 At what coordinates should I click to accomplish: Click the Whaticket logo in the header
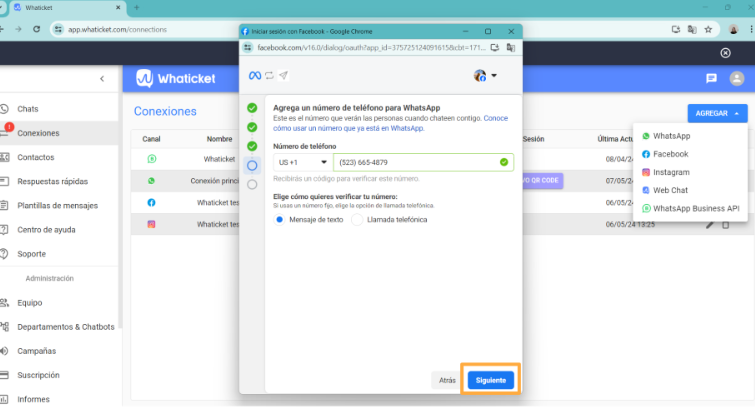coord(176,79)
